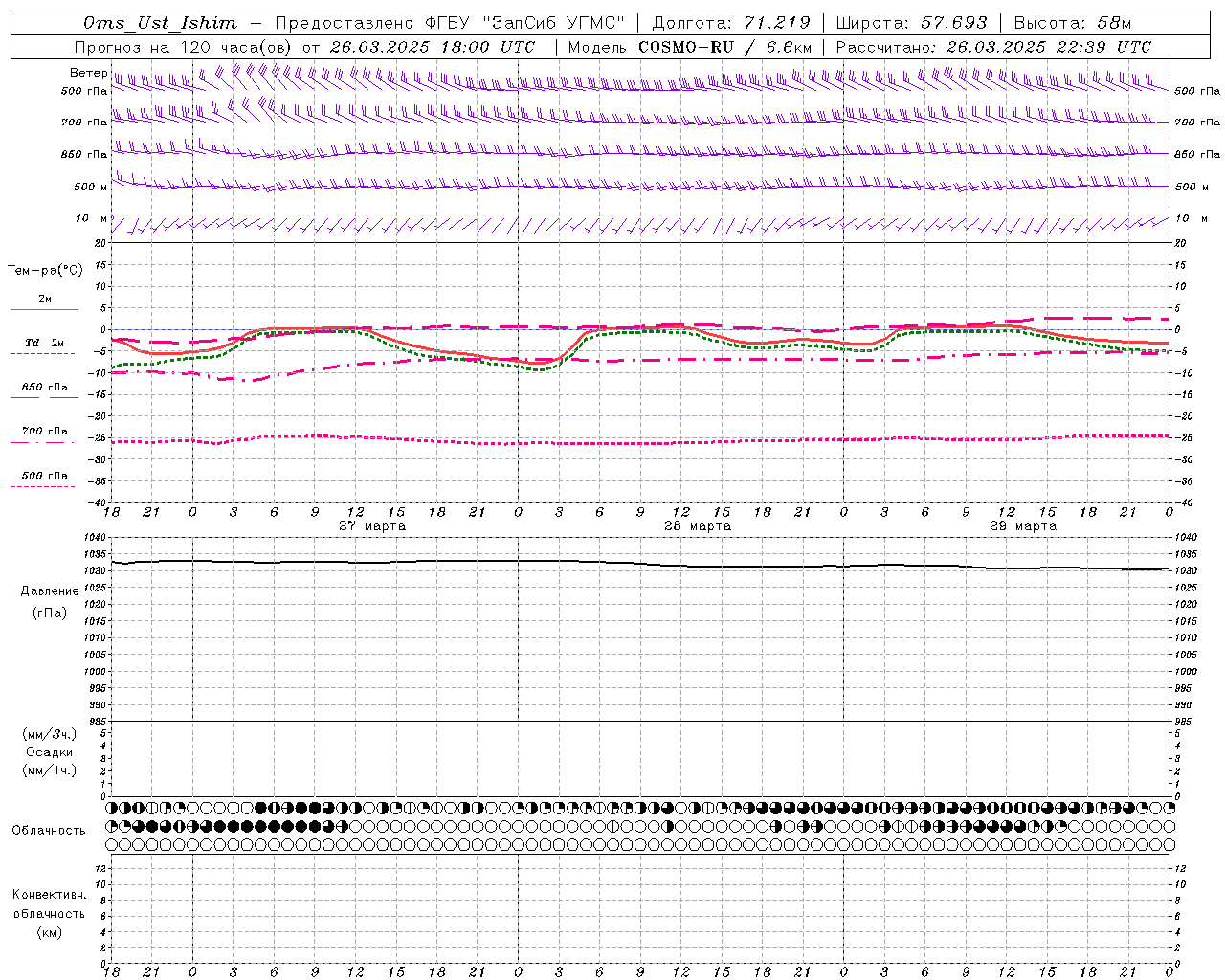Click the 'Конвективн.' panel label
Image resolution: width=1225 pixels, height=980 pixels.
tap(50, 895)
